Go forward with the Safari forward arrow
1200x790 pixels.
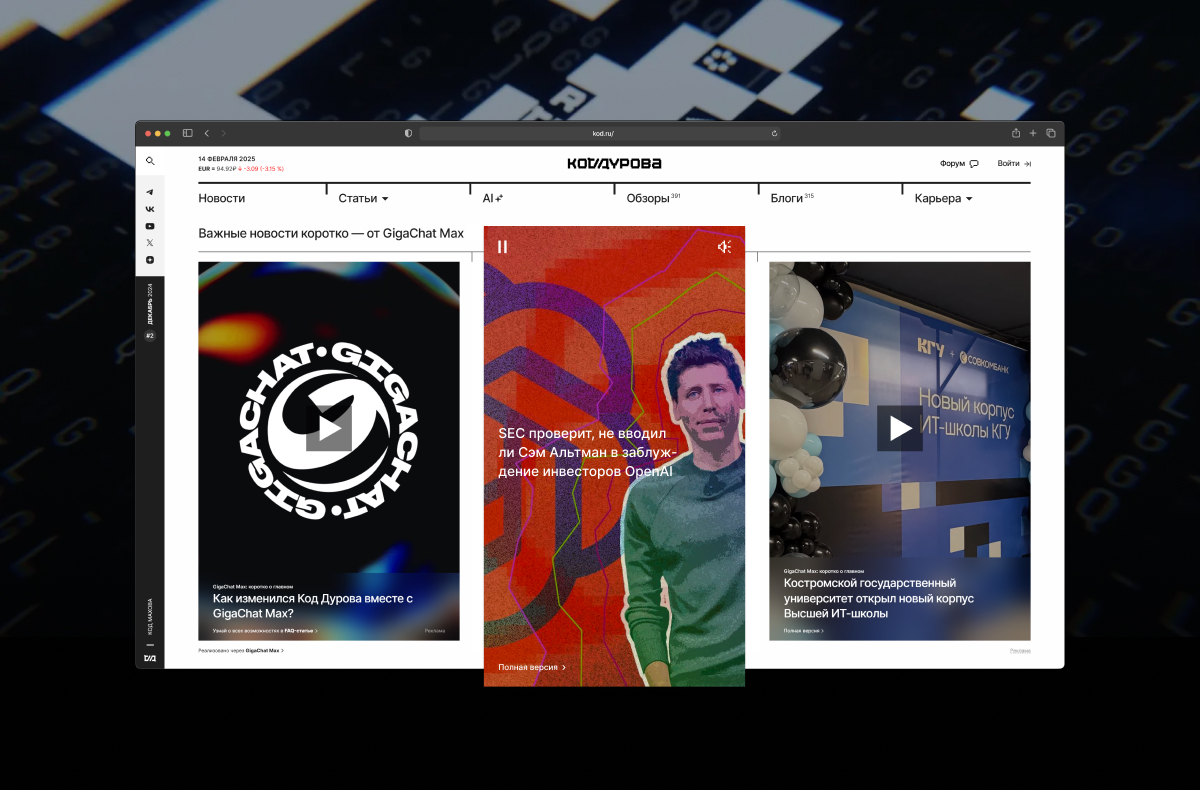click(223, 133)
